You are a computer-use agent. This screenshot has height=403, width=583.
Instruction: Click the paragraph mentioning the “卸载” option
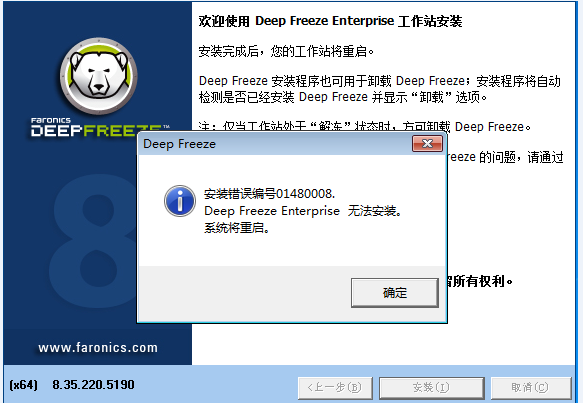click(380, 89)
